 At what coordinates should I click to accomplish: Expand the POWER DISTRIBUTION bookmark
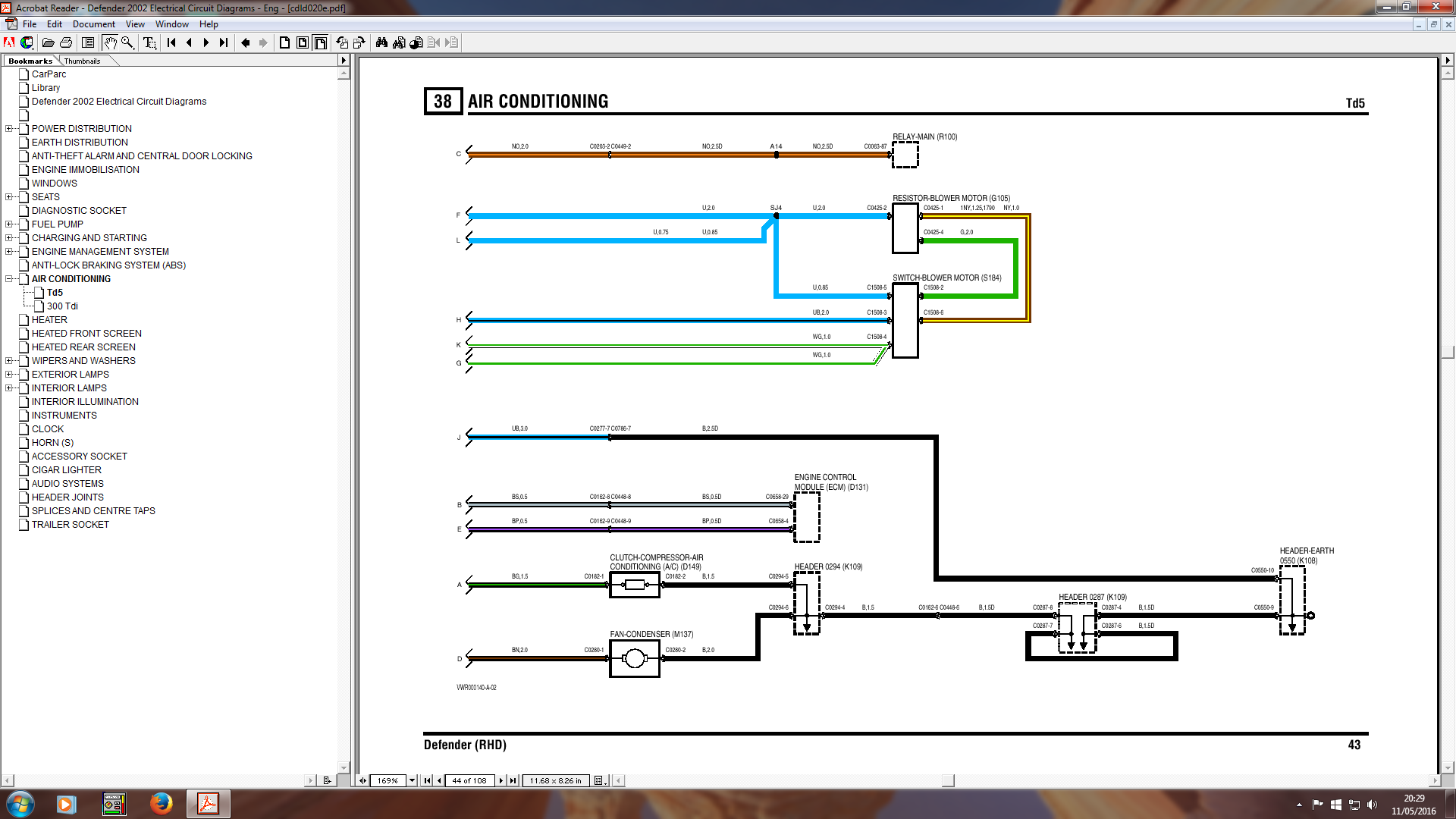[x=9, y=129]
